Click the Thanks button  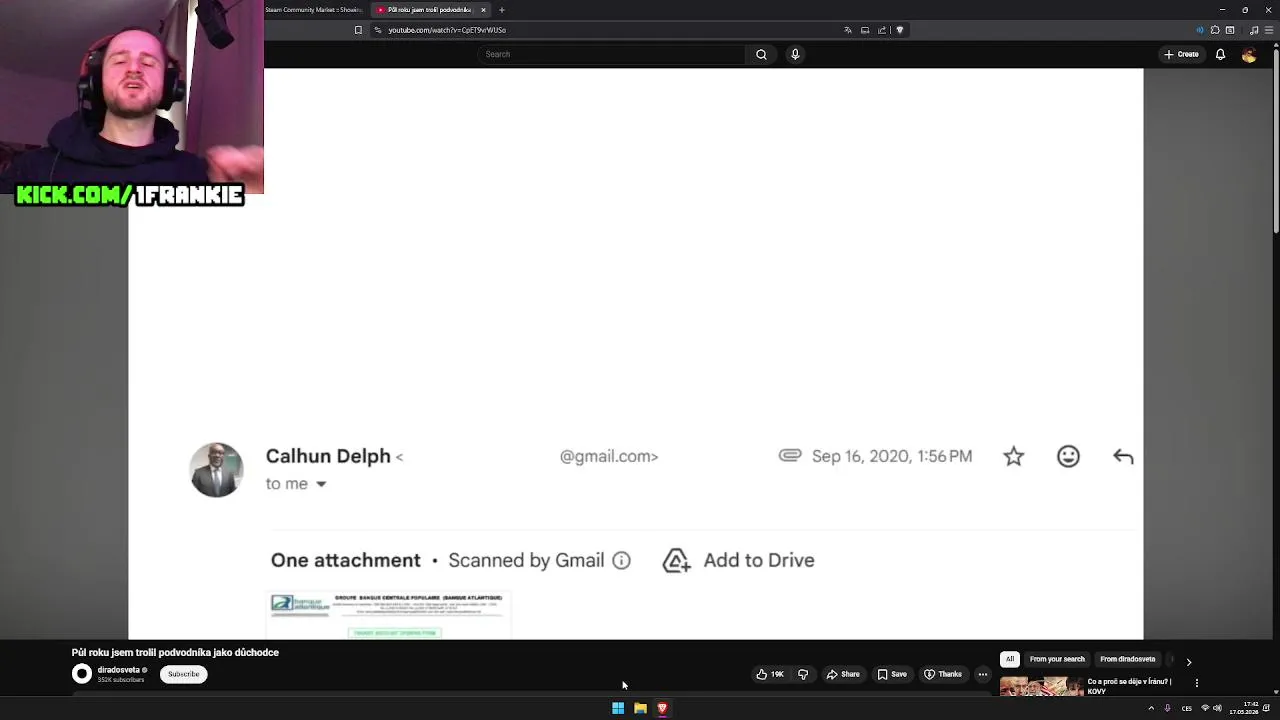click(943, 674)
